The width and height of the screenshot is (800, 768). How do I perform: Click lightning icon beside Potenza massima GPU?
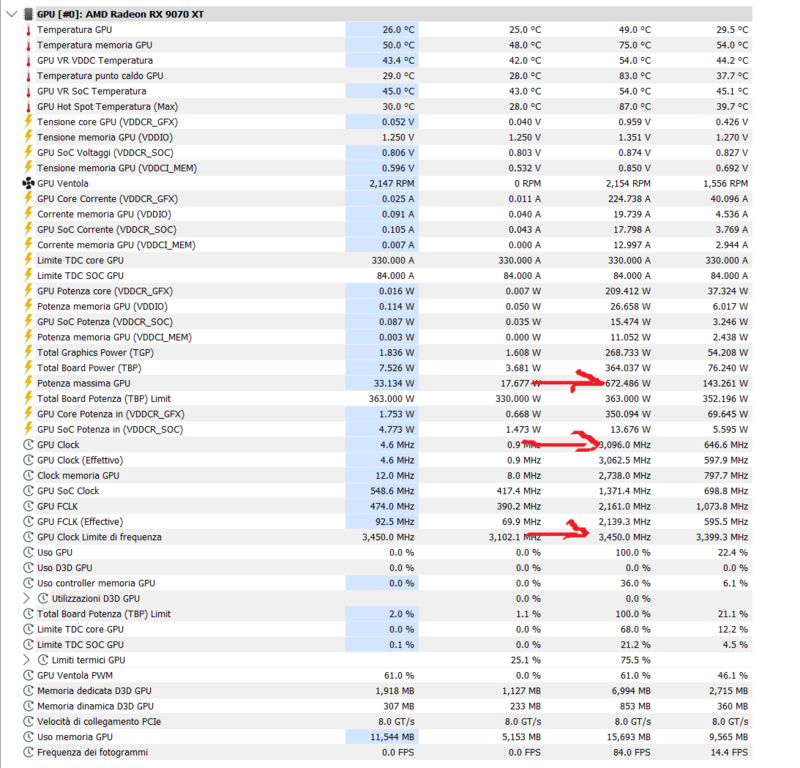pyautogui.click(x=29, y=383)
